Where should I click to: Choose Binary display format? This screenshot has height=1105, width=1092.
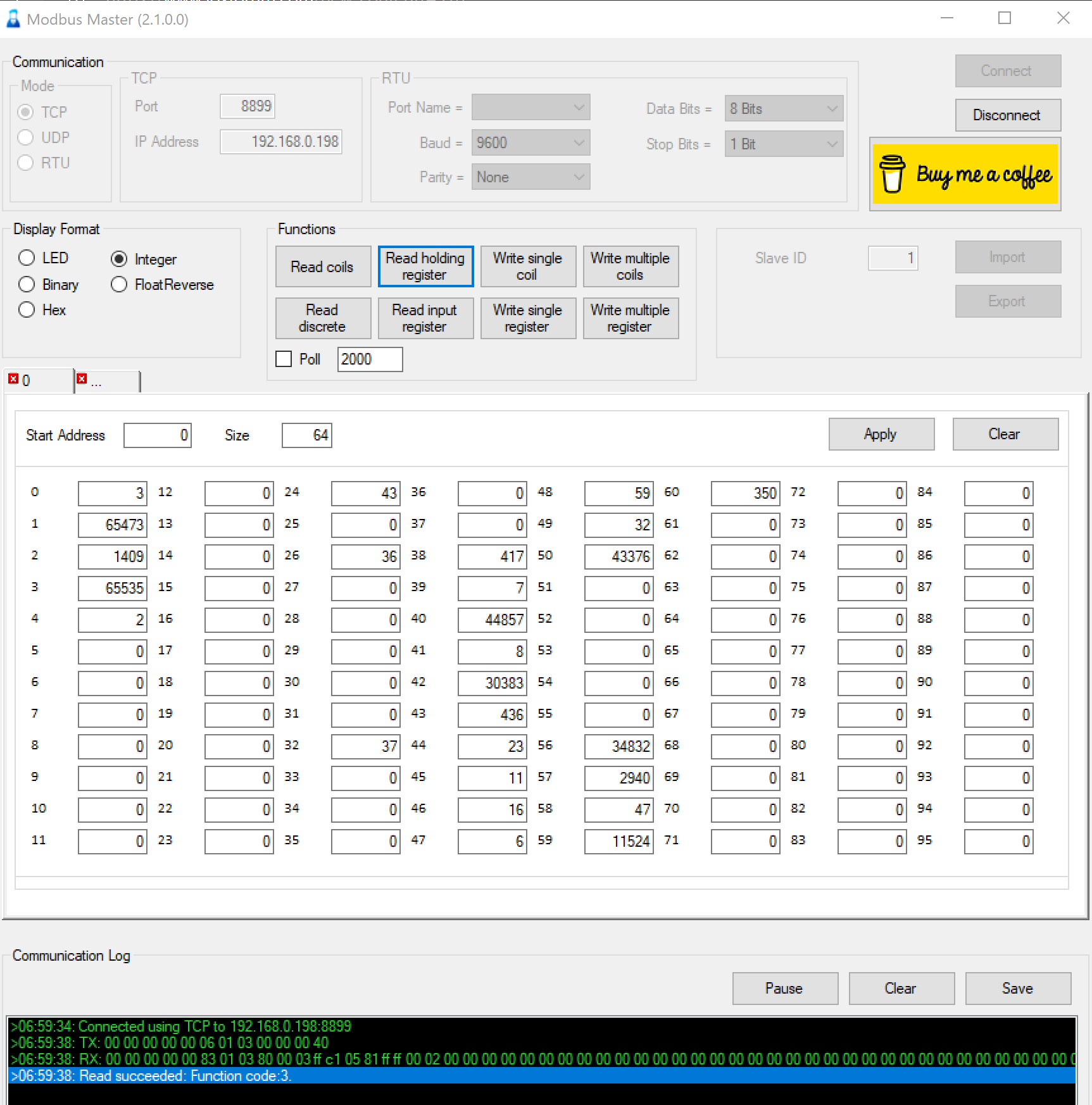pos(27,285)
